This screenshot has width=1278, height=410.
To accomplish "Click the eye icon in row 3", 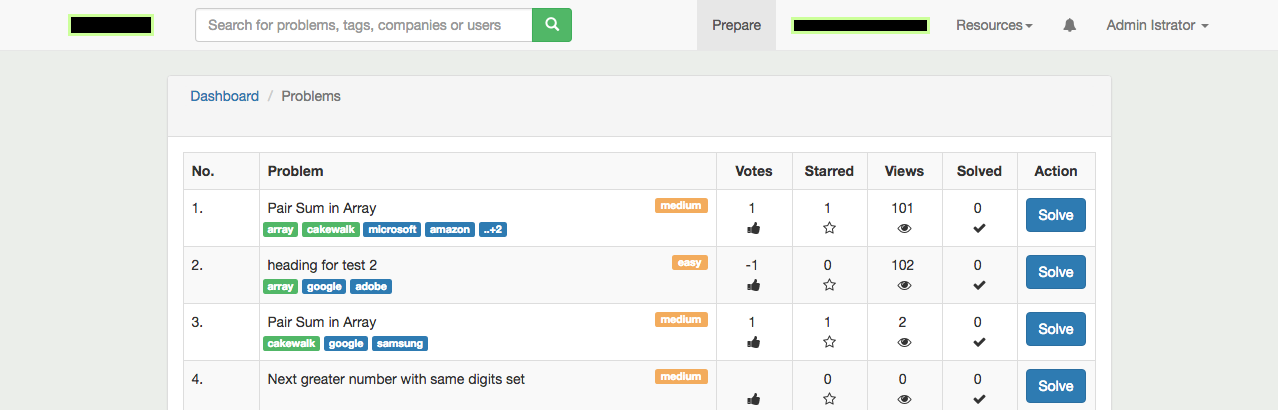I will (904, 342).
